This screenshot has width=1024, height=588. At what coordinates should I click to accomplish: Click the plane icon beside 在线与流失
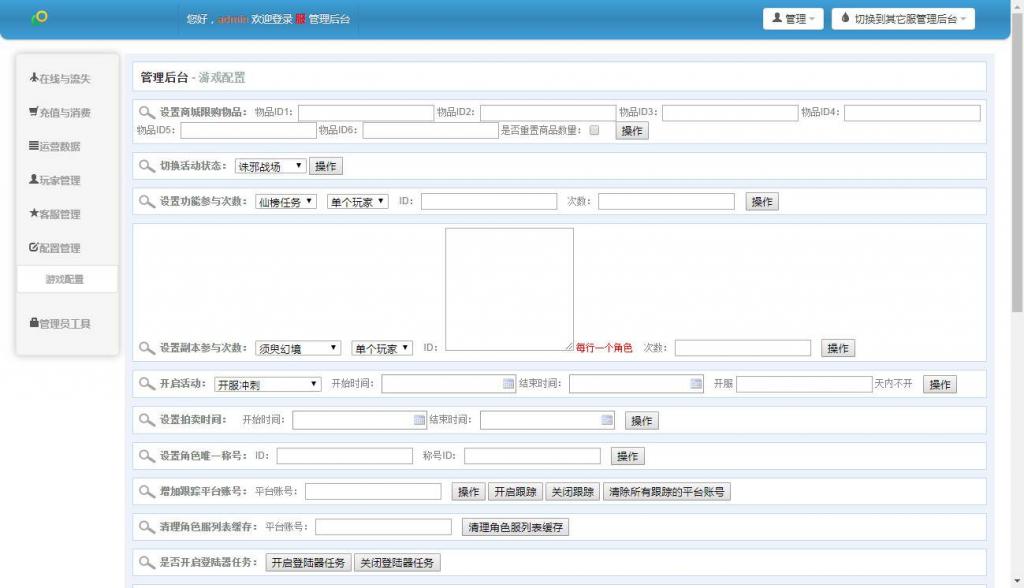pos(34,78)
